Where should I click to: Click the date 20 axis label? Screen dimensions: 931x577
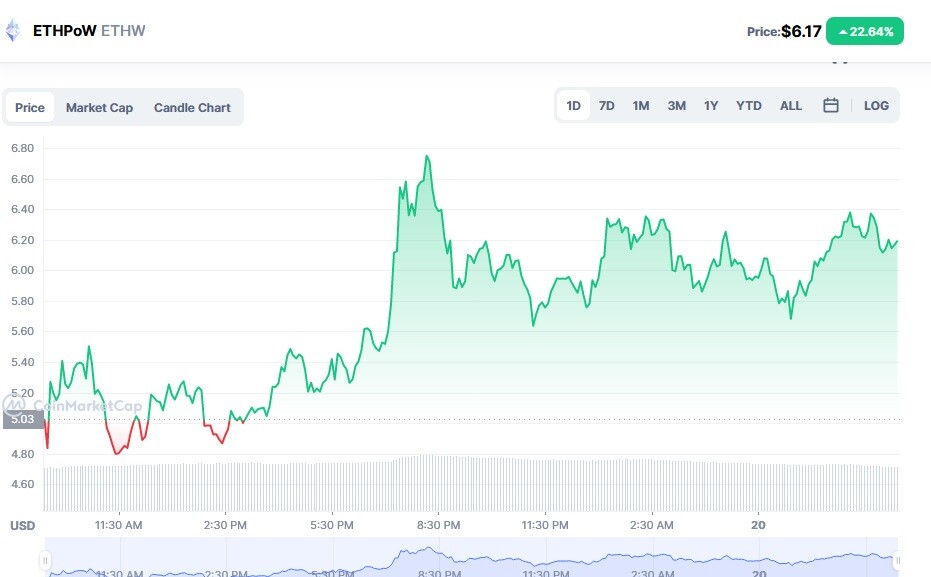(x=758, y=525)
